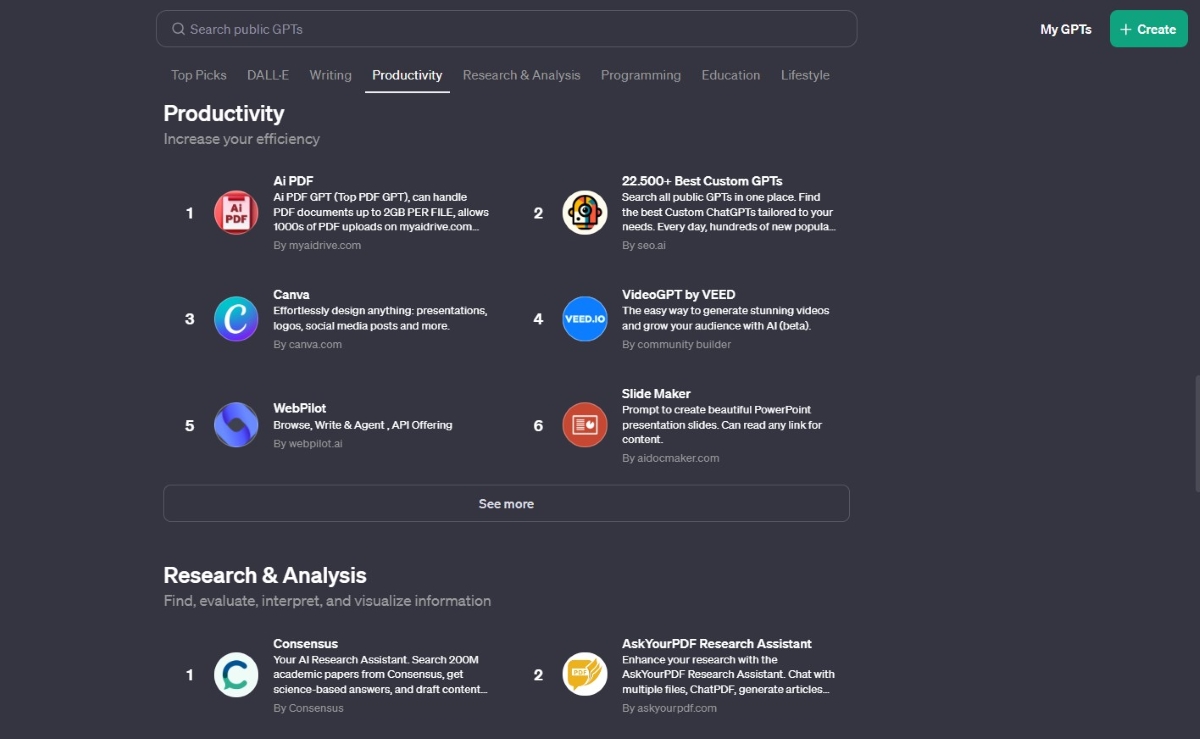Expand Productivity list with See more
The height and width of the screenshot is (739, 1200).
point(506,503)
